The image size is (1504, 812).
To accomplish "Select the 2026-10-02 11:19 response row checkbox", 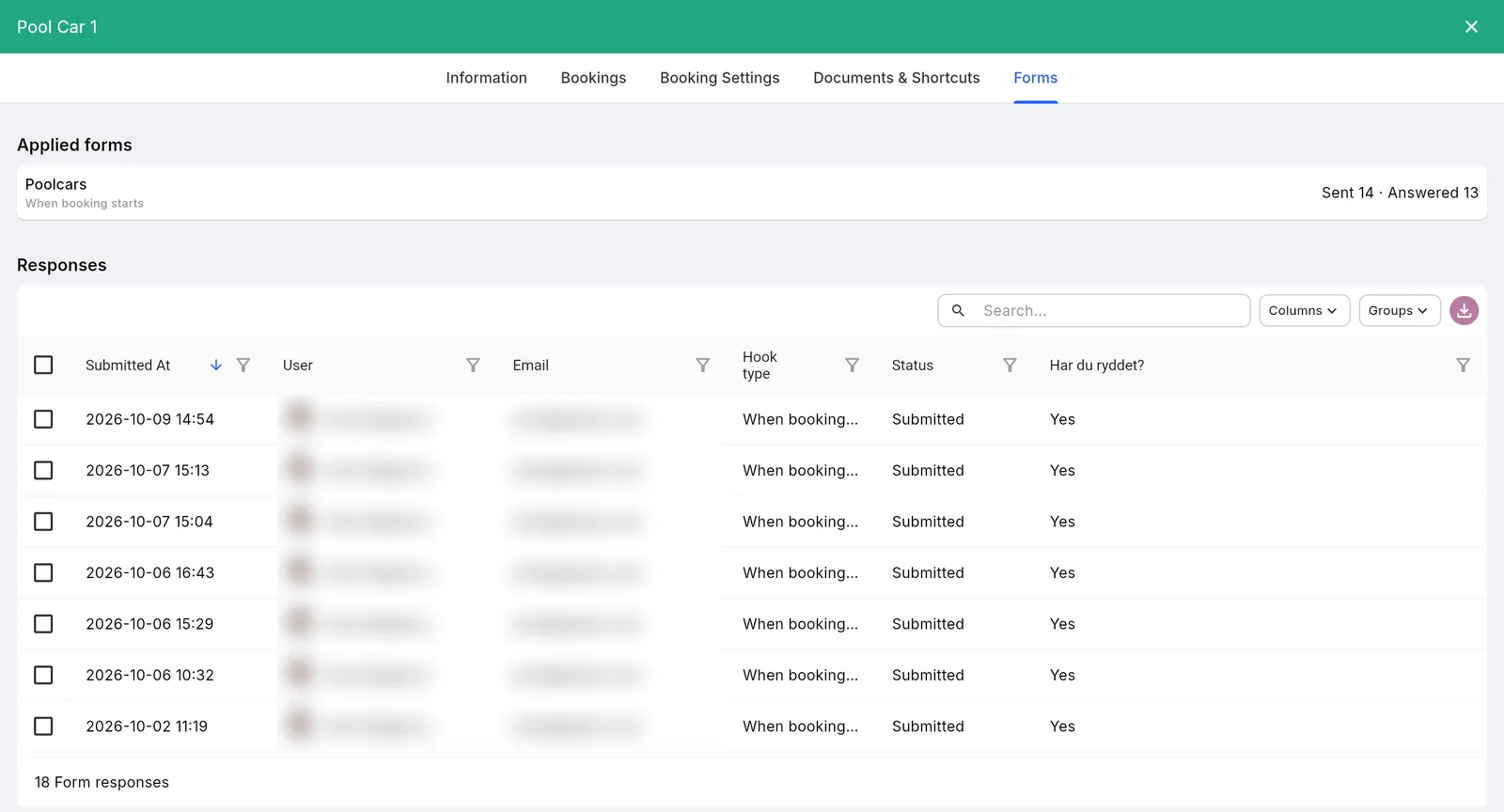I will [43, 726].
